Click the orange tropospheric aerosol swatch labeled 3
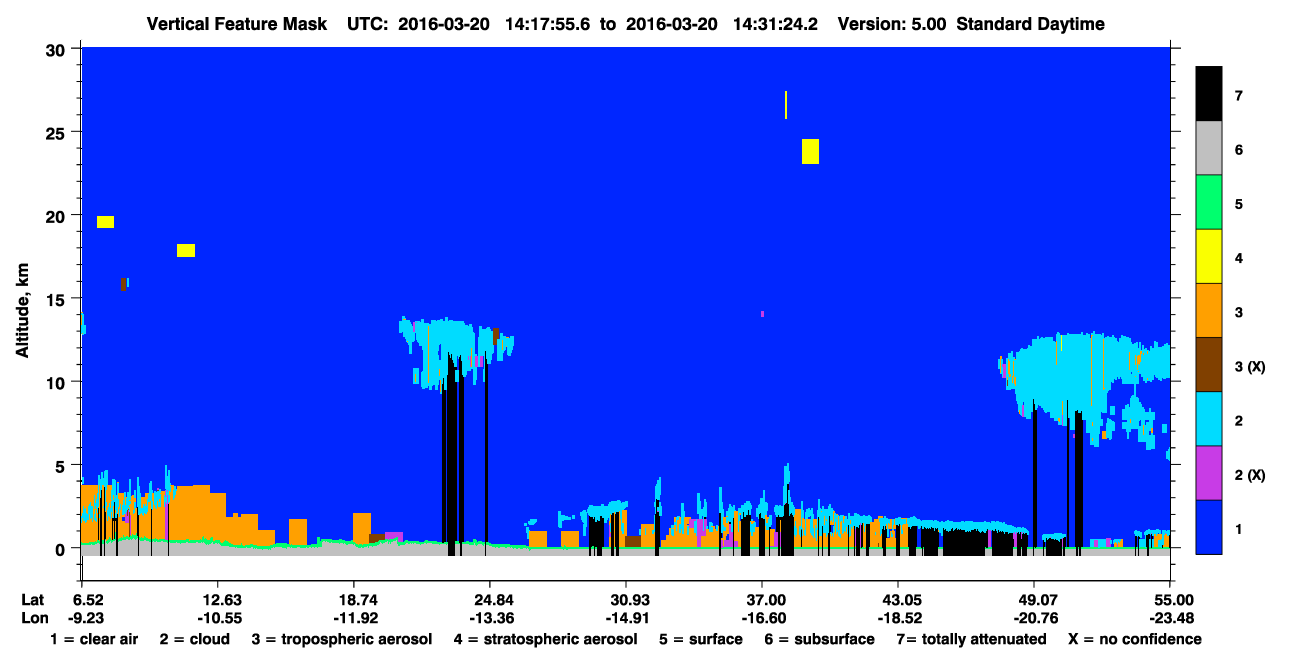1300x667 pixels. (x=1209, y=310)
